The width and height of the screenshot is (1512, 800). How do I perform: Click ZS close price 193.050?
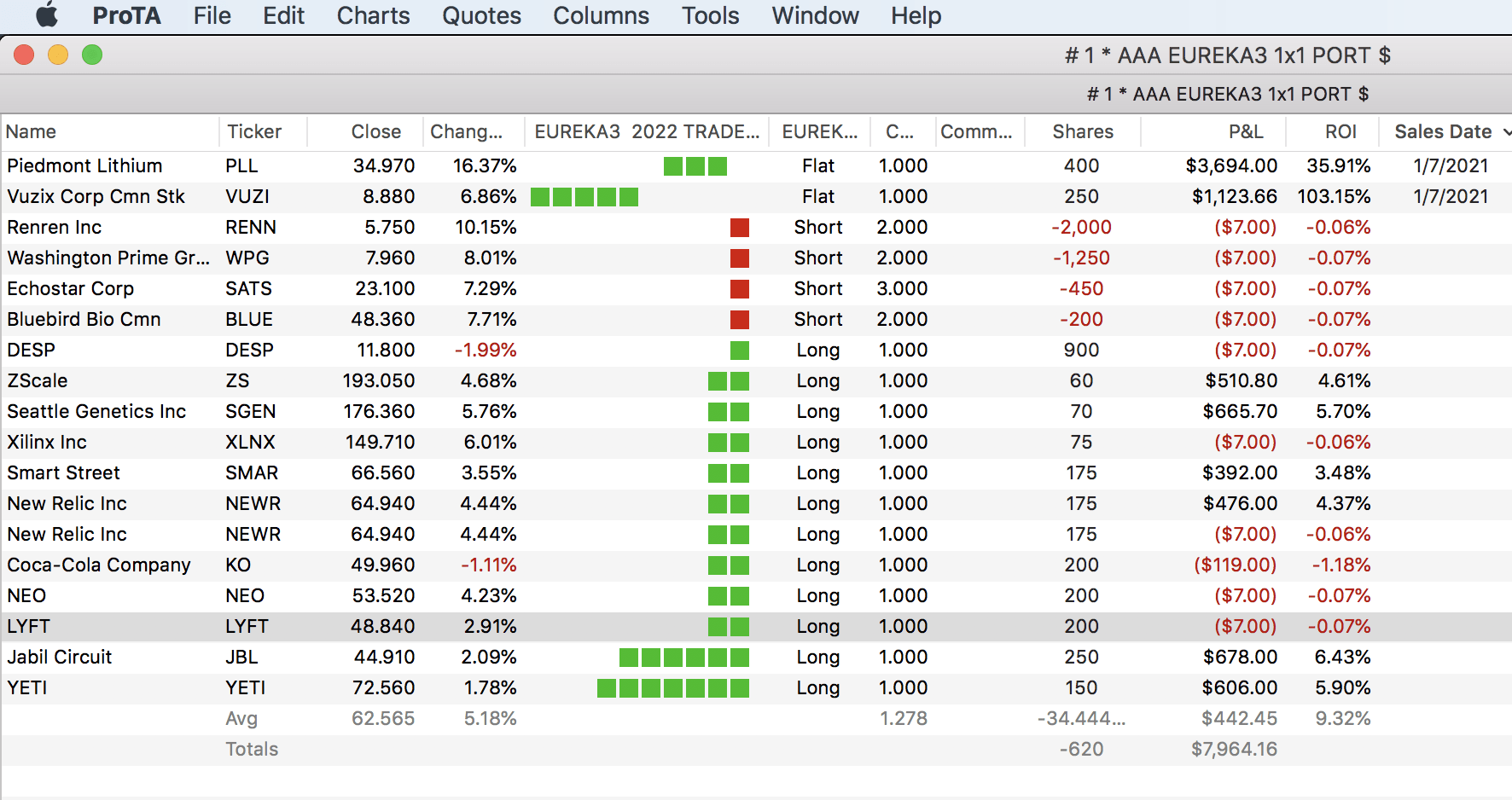[x=379, y=380]
